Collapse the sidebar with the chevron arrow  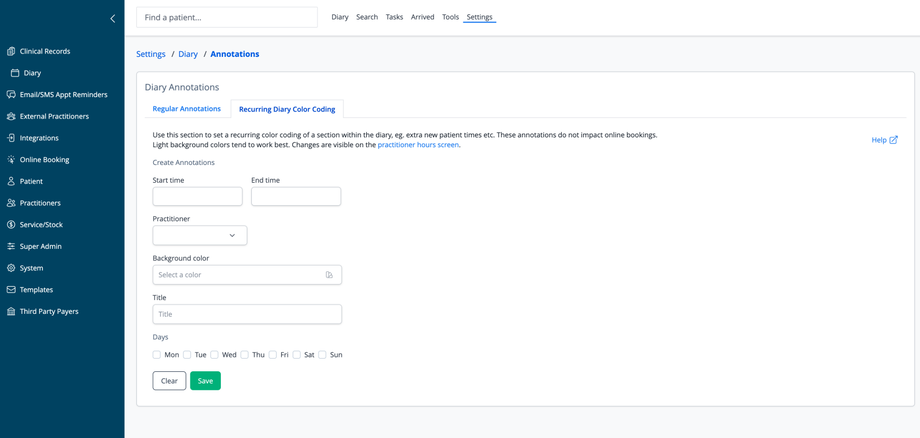pyautogui.click(x=112, y=18)
